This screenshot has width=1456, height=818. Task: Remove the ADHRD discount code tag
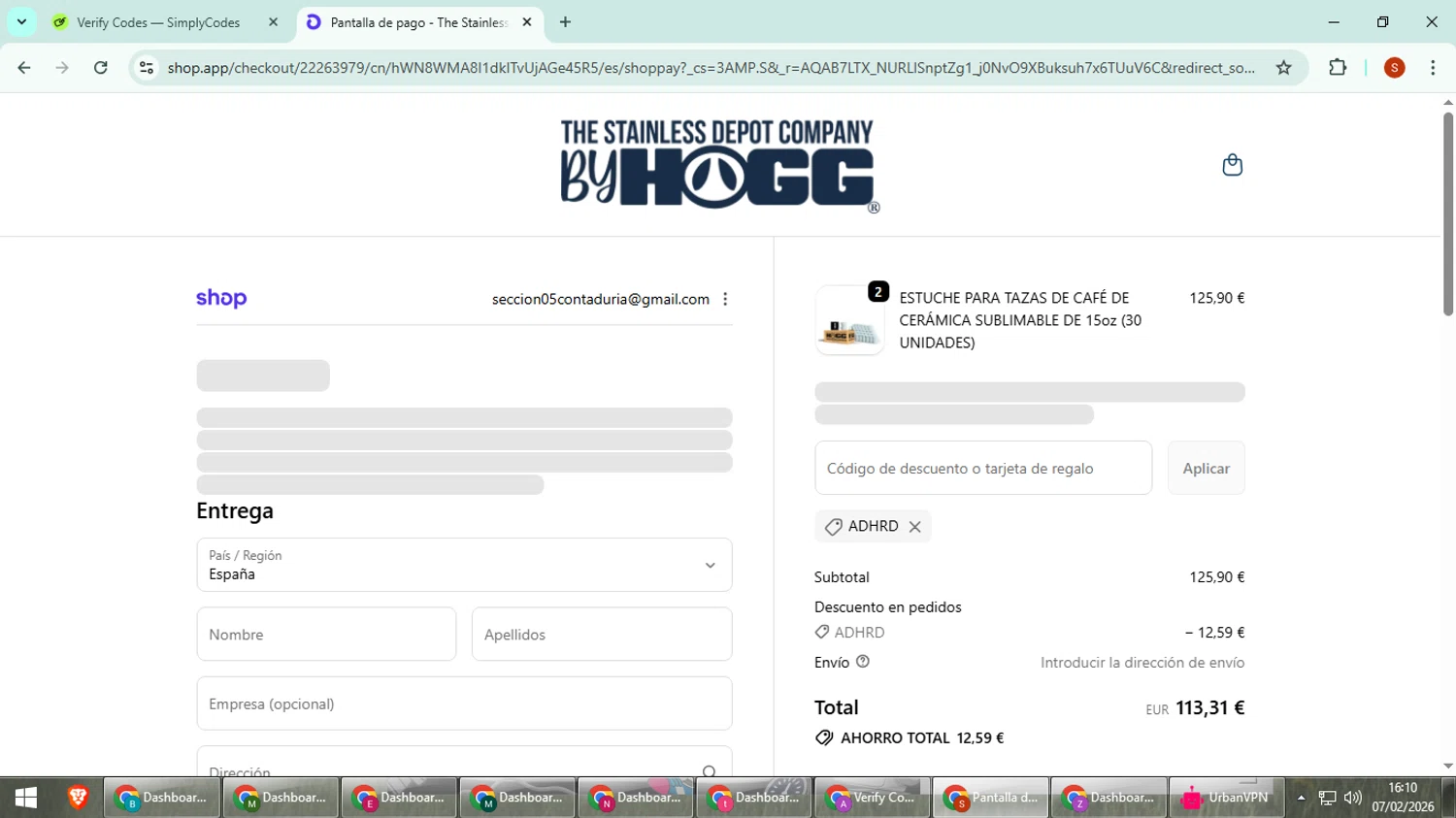(914, 527)
